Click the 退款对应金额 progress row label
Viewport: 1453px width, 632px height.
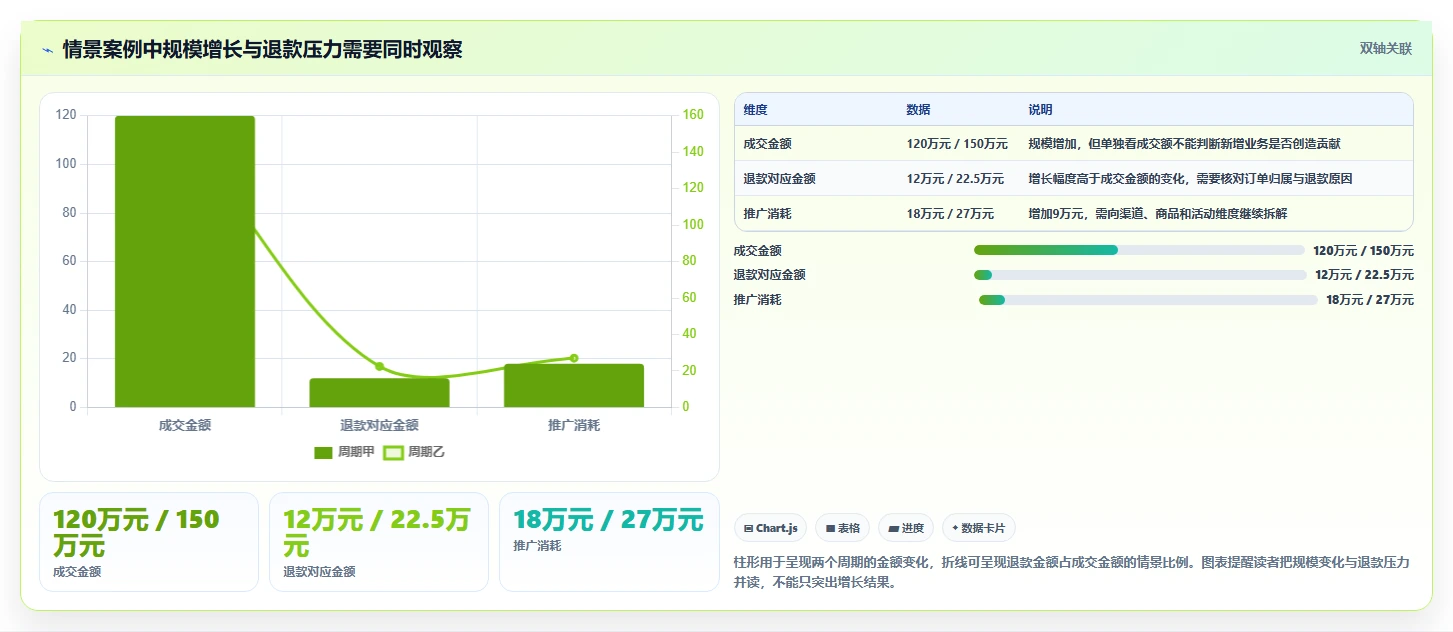(769, 275)
